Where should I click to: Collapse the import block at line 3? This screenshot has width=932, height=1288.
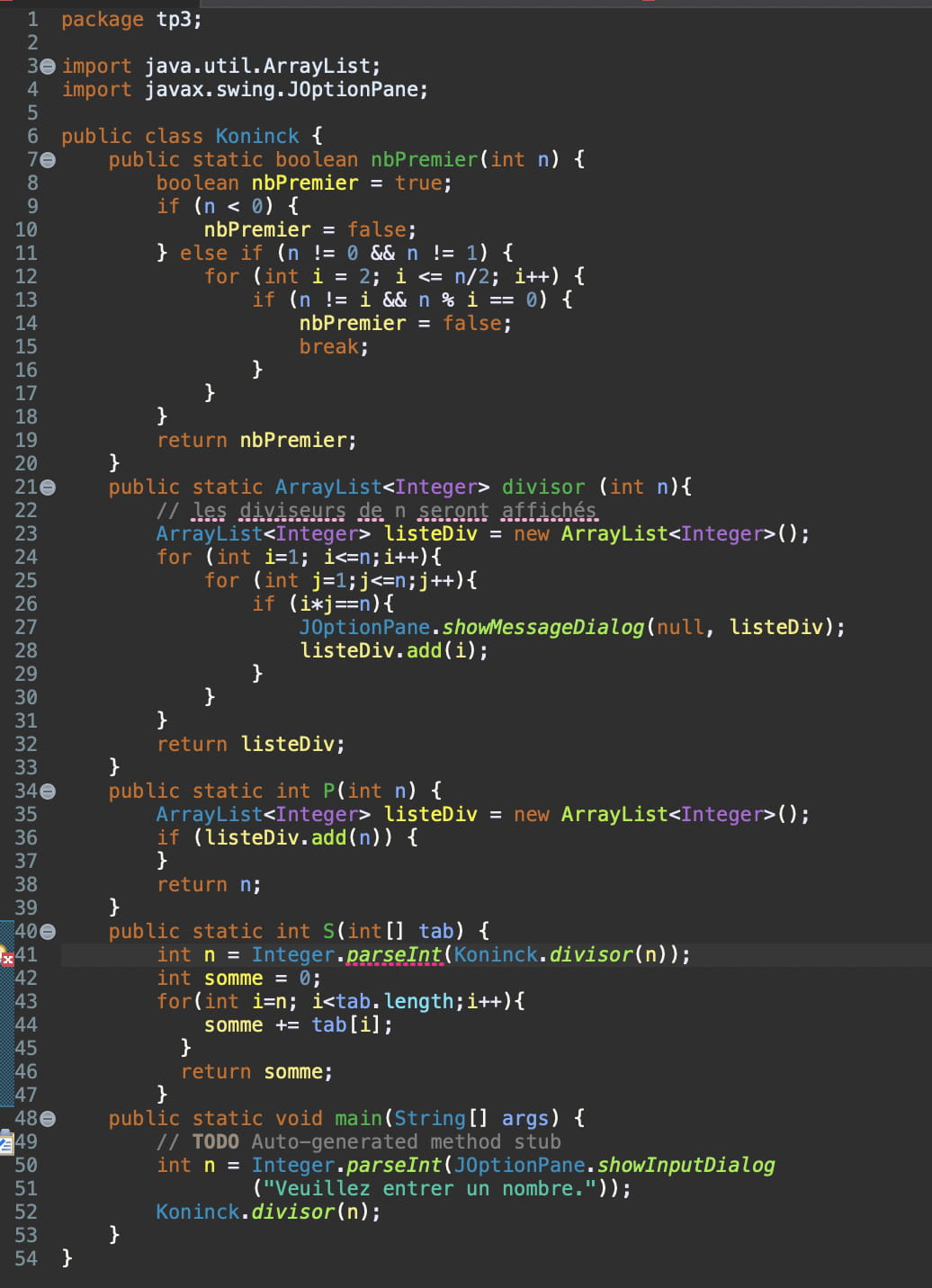pyautogui.click(x=48, y=67)
